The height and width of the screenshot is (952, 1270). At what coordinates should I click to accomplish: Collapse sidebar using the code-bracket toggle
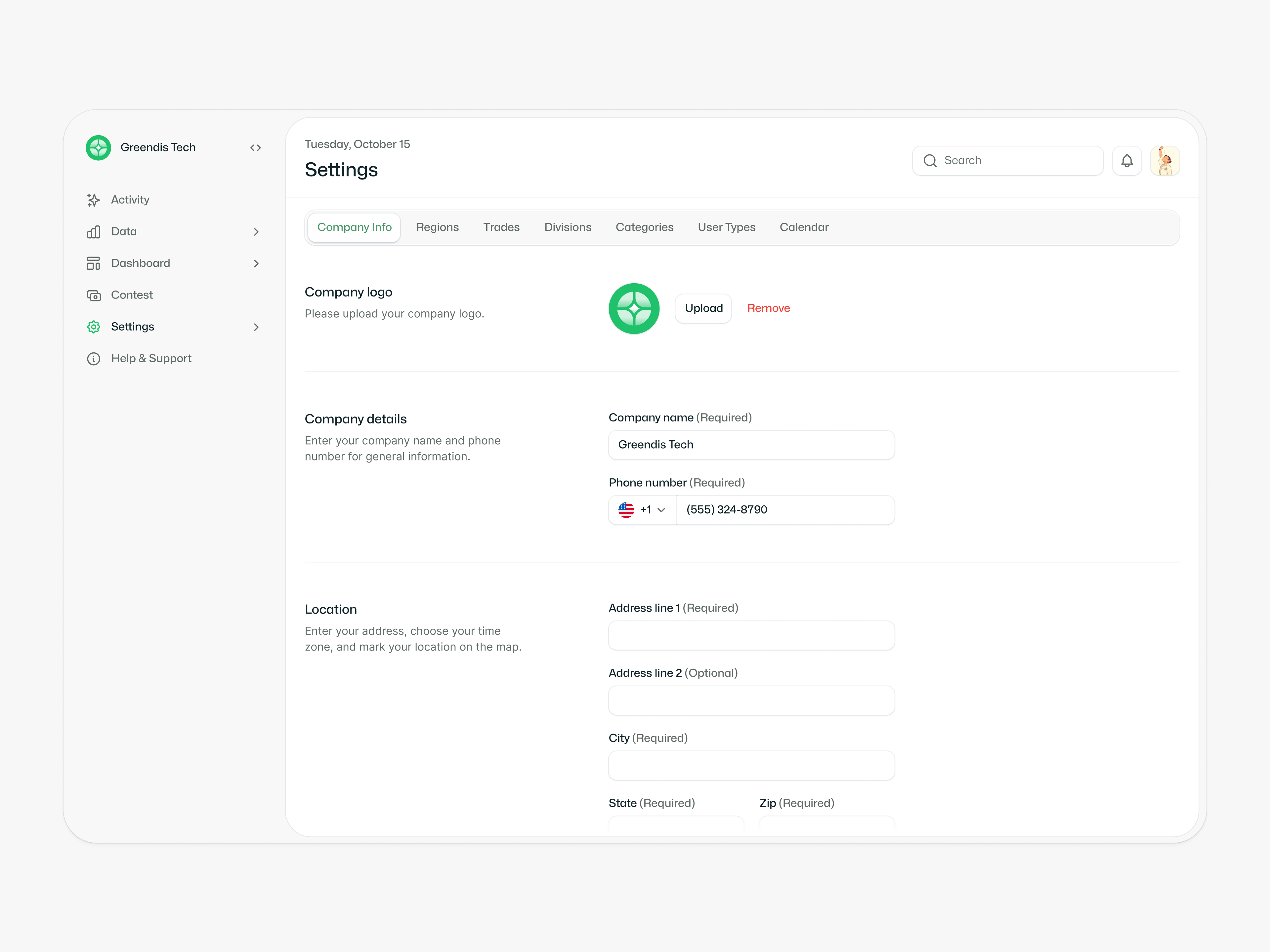256,148
